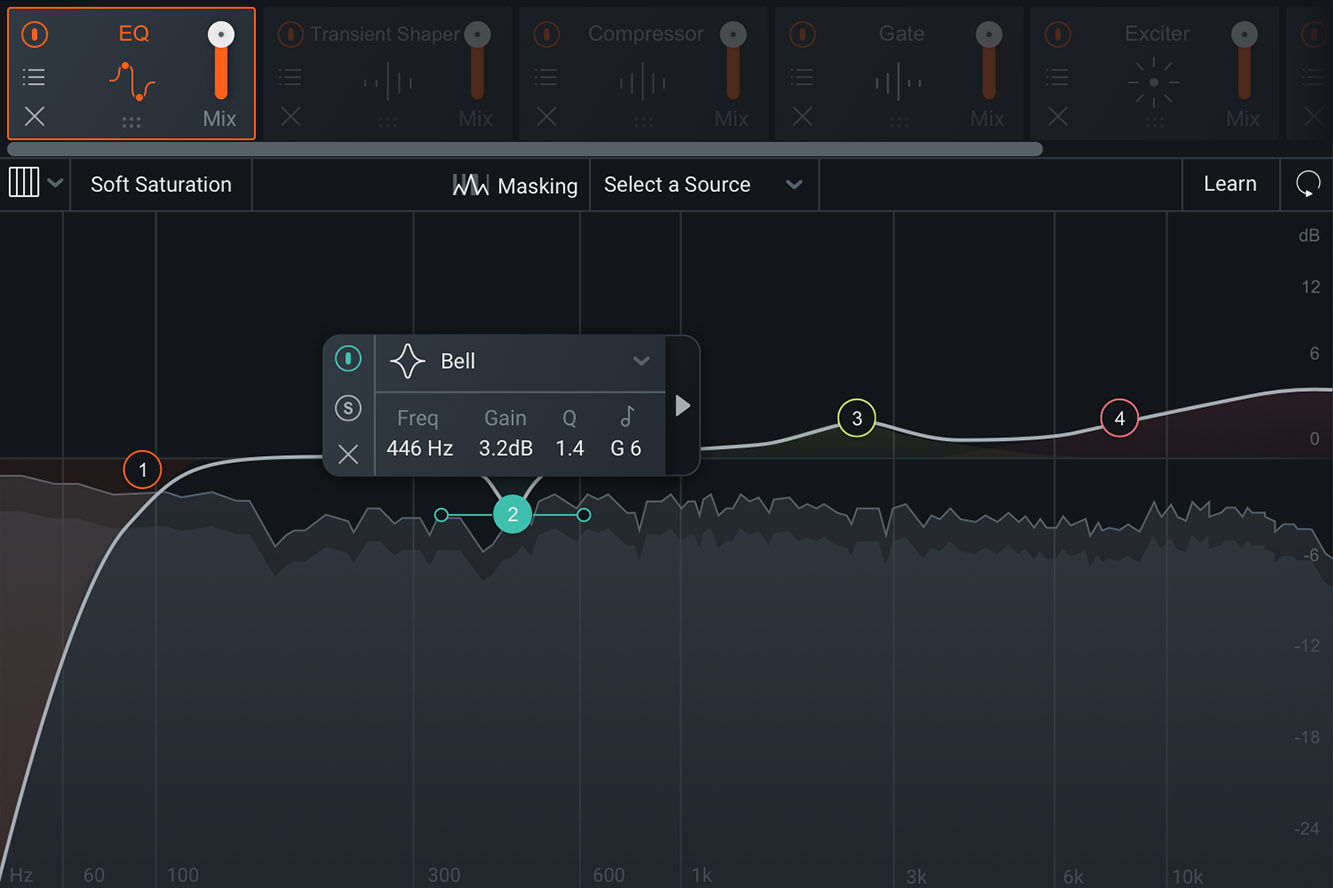Click the reset circular arrow icon beside Learn
The height and width of the screenshot is (888, 1333).
(x=1307, y=184)
